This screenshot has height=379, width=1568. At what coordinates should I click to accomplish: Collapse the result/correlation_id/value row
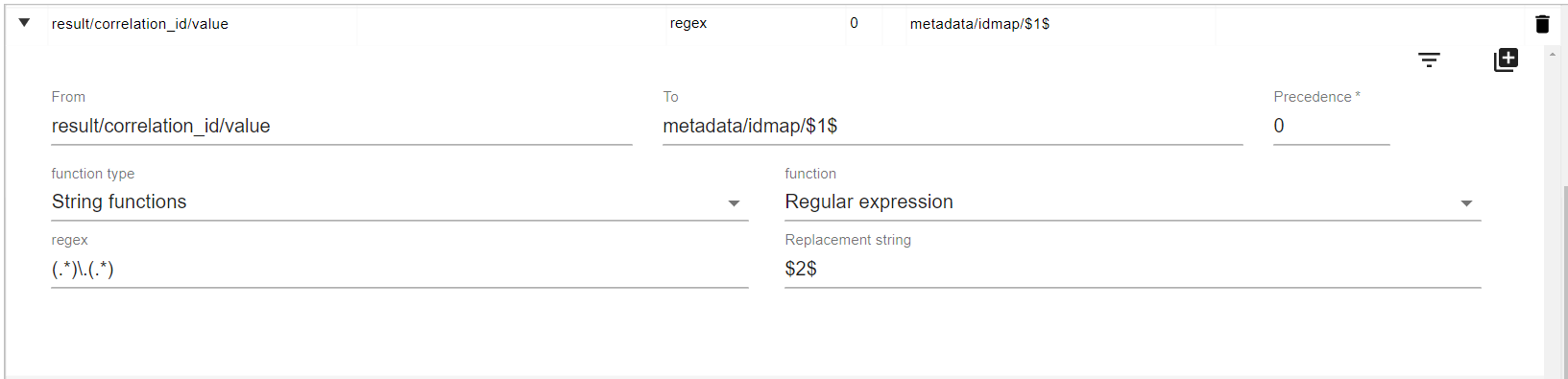click(x=24, y=22)
